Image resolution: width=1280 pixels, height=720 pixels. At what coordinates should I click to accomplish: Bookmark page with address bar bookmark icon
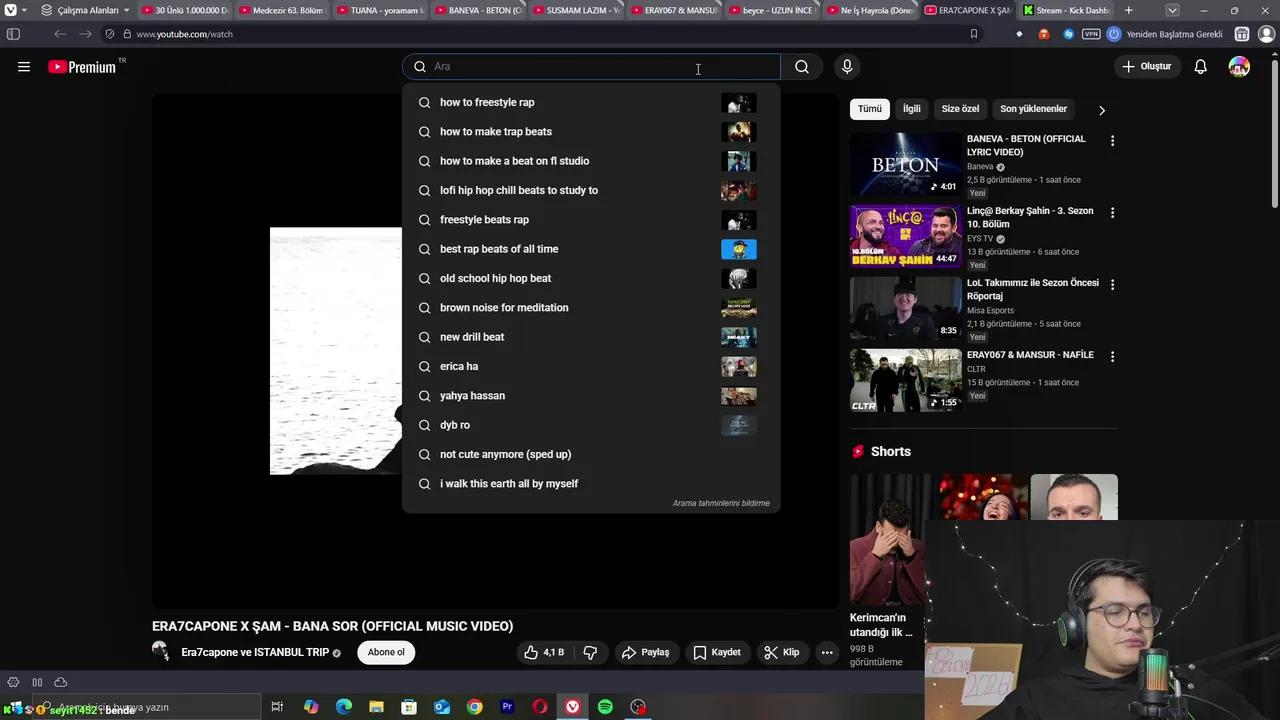click(973, 34)
